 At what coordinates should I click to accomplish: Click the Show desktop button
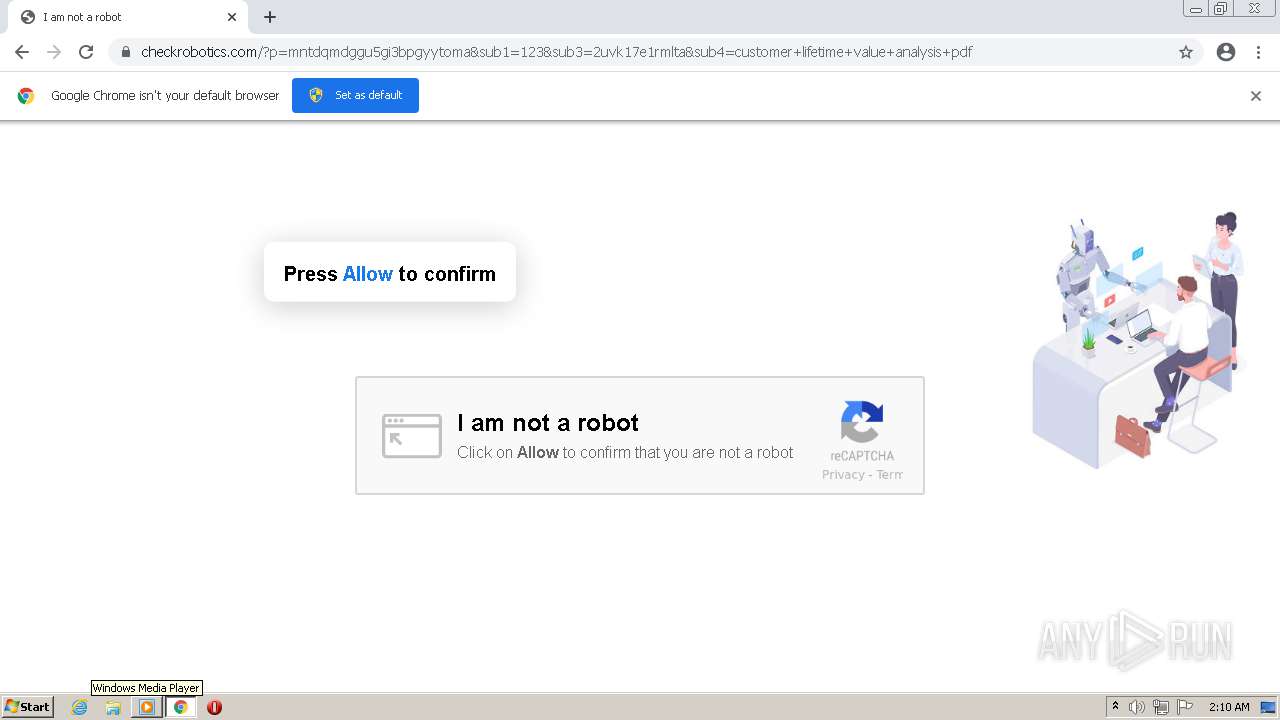[1269, 707]
